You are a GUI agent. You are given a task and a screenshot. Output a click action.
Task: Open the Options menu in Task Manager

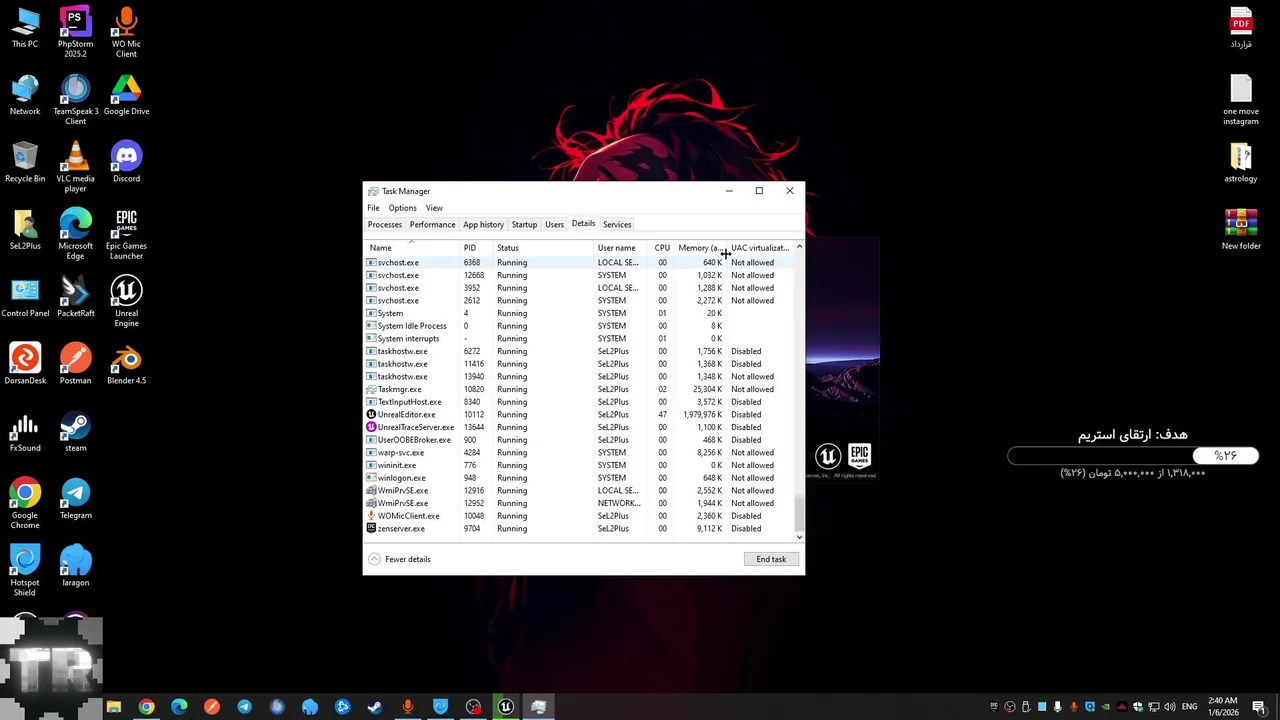point(402,208)
